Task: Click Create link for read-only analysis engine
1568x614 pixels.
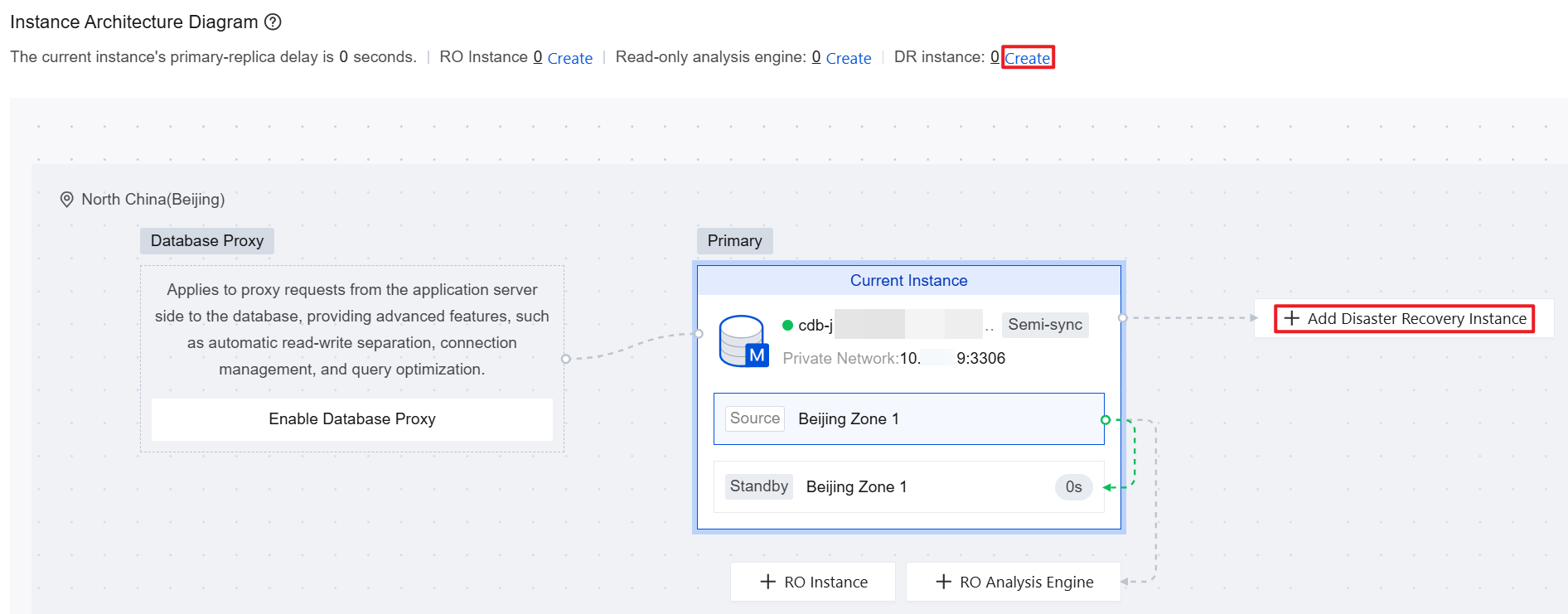Action: pyautogui.click(x=848, y=58)
